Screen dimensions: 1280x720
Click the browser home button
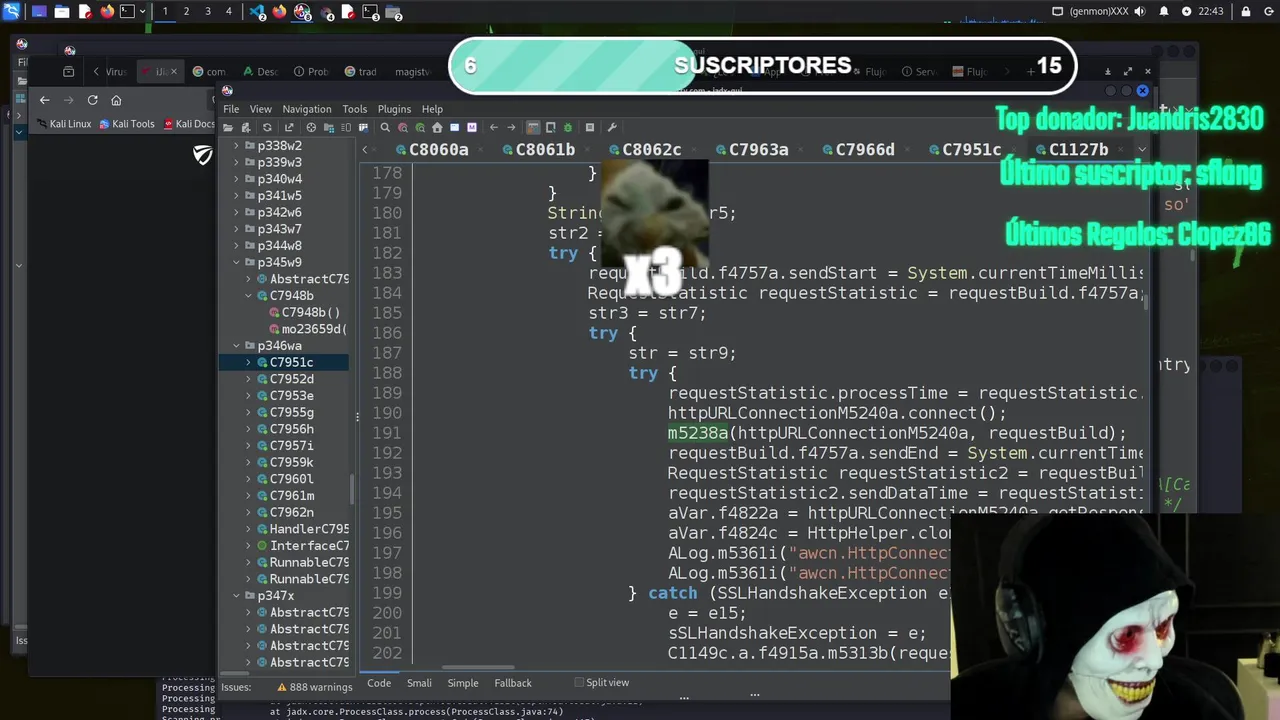[x=116, y=100]
